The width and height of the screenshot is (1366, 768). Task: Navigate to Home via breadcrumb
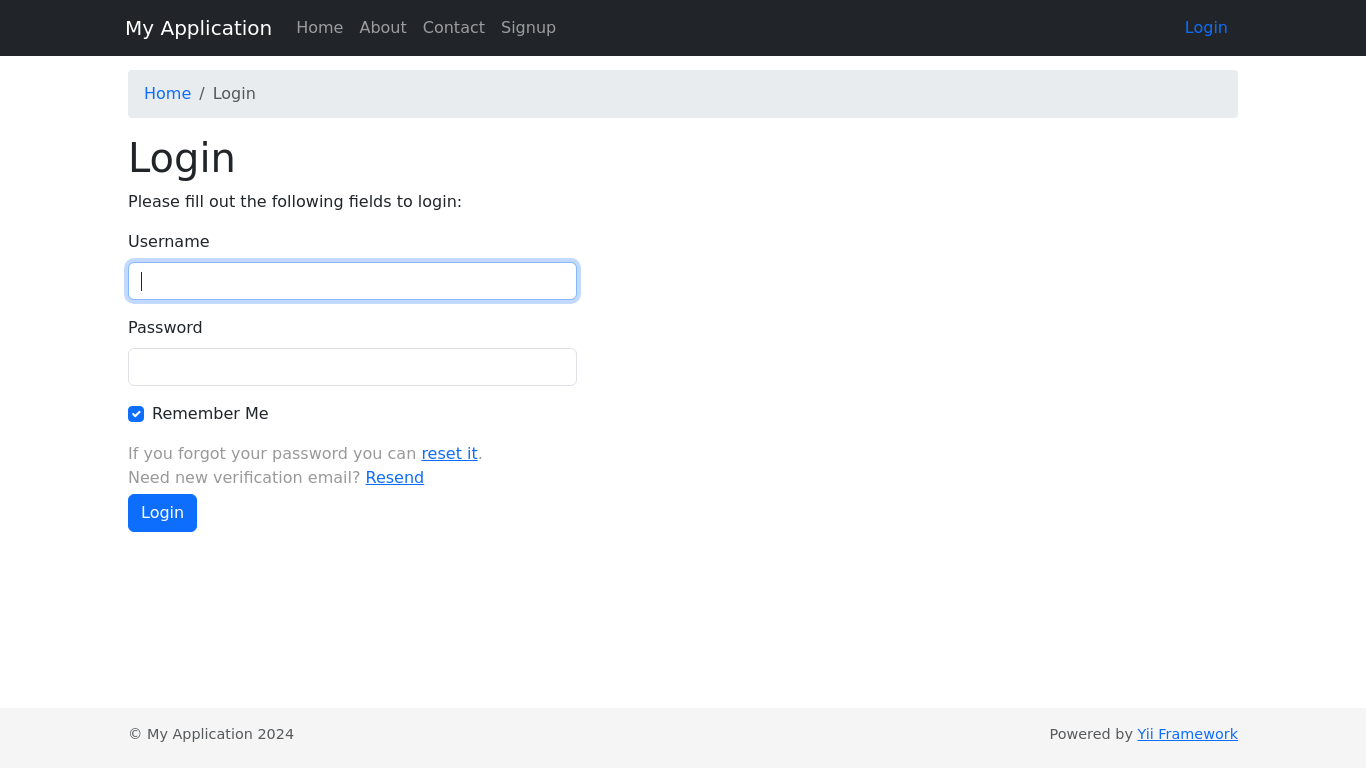[x=167, y=94]
